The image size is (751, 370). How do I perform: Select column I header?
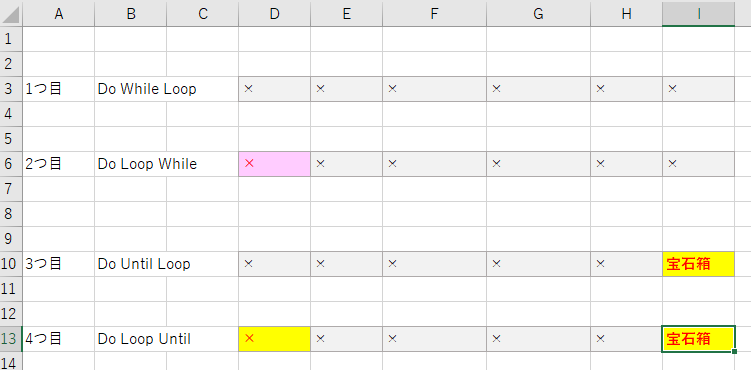pyautogui.click(x=699, y=14)
